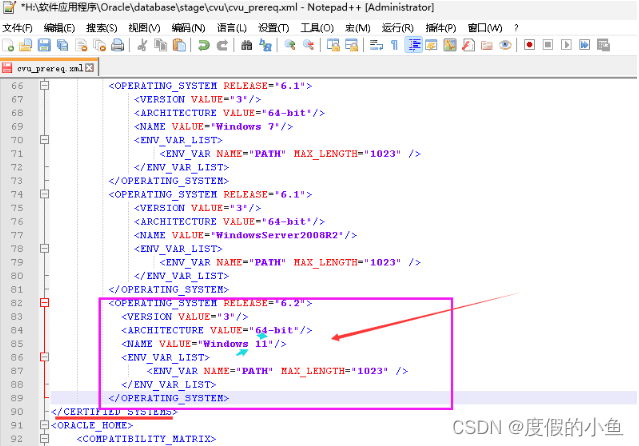Open the 语言(L) menu
This screenshot has width=639, height=446.
232,28
